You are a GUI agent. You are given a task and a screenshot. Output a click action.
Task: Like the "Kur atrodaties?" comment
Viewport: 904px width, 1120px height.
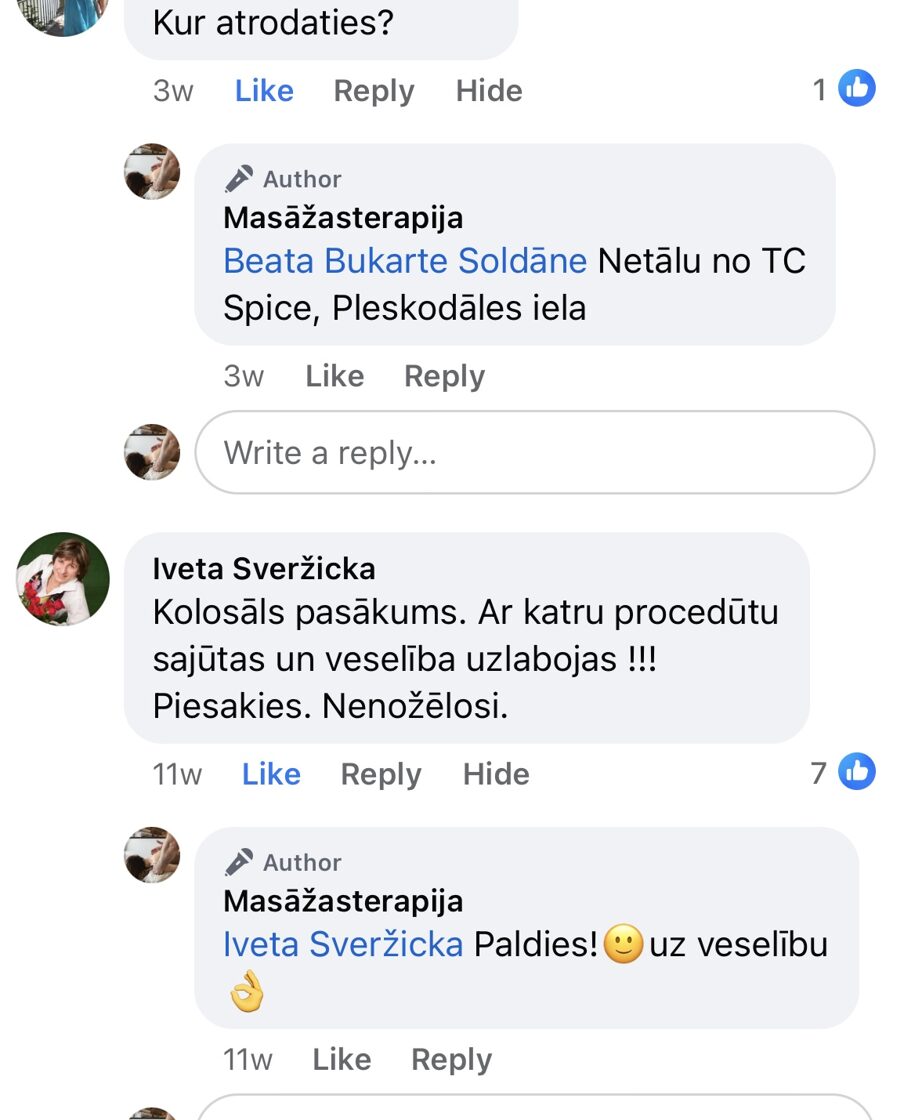pyautogui.click(x=264, y=91)
